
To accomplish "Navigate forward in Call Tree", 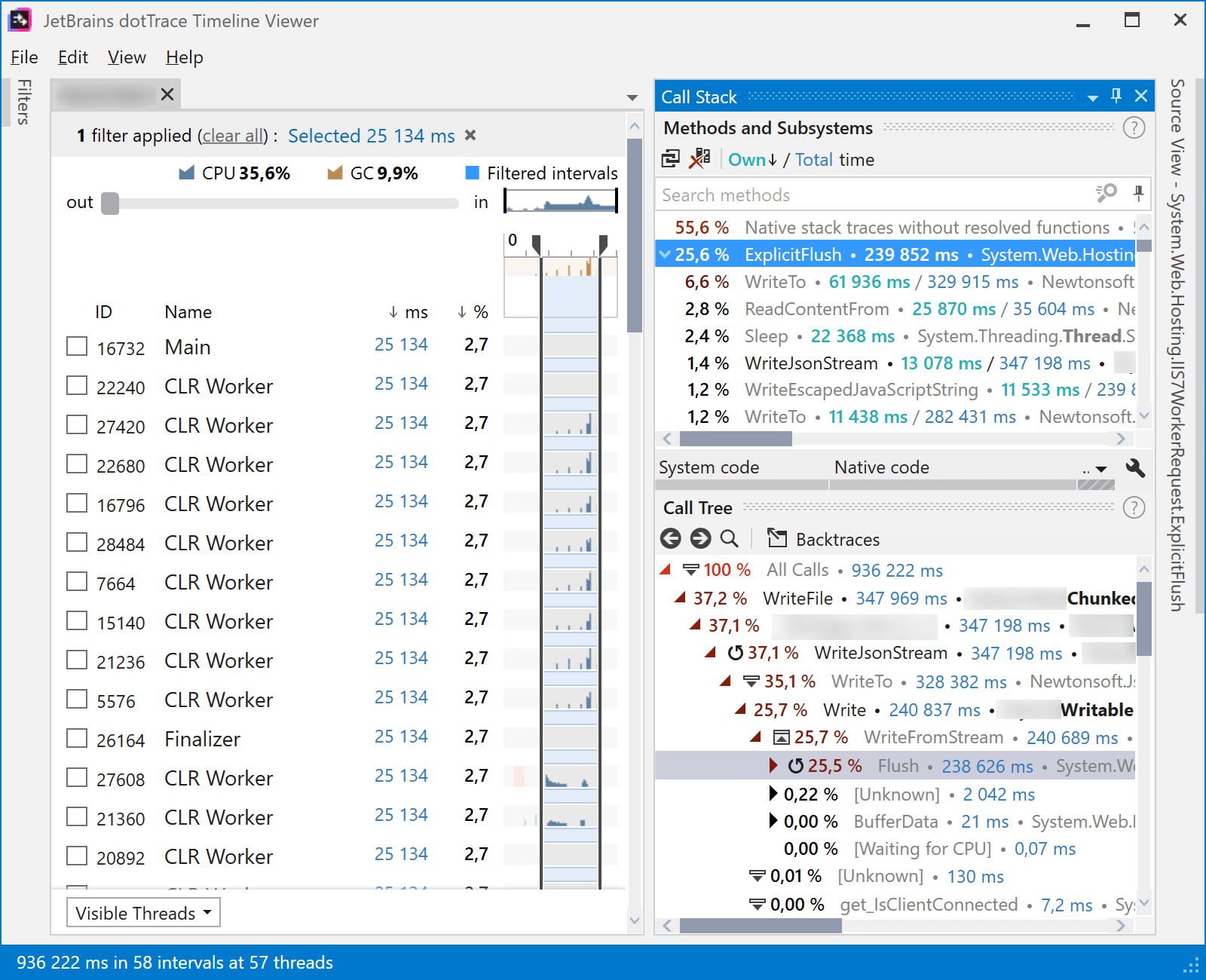I will click(700, 538).
